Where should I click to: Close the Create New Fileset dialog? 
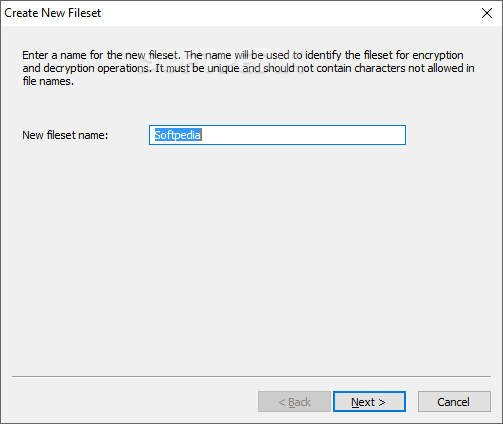487,13
